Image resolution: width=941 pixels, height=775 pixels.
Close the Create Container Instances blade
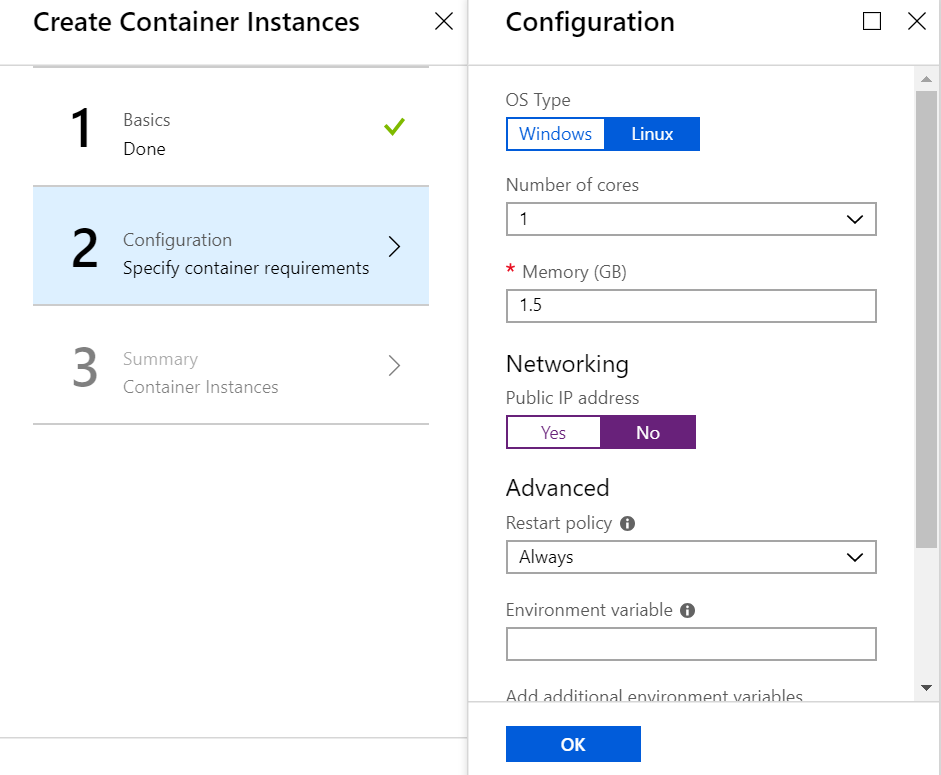pos(444,22)
